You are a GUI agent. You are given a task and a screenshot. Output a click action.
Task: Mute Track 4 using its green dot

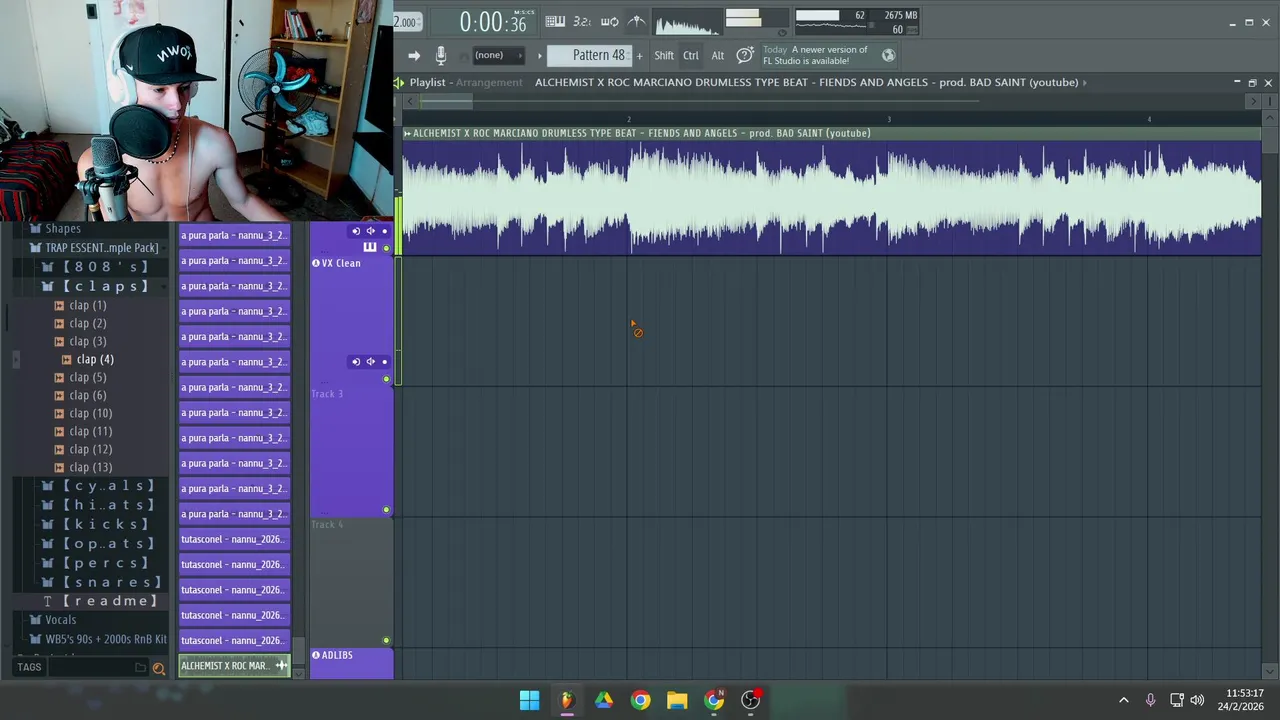[386, 641]
